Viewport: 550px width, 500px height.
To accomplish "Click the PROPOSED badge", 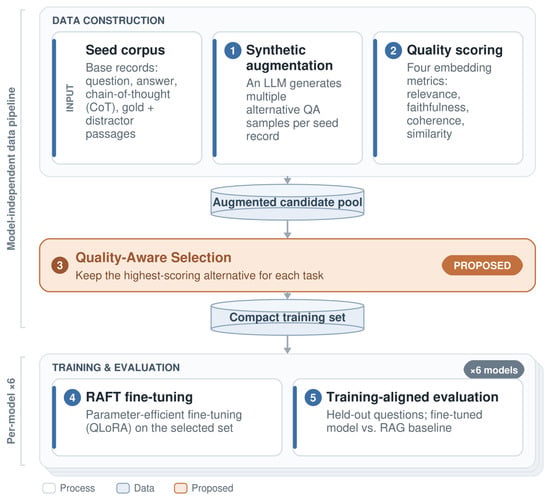I will [482, 265].
